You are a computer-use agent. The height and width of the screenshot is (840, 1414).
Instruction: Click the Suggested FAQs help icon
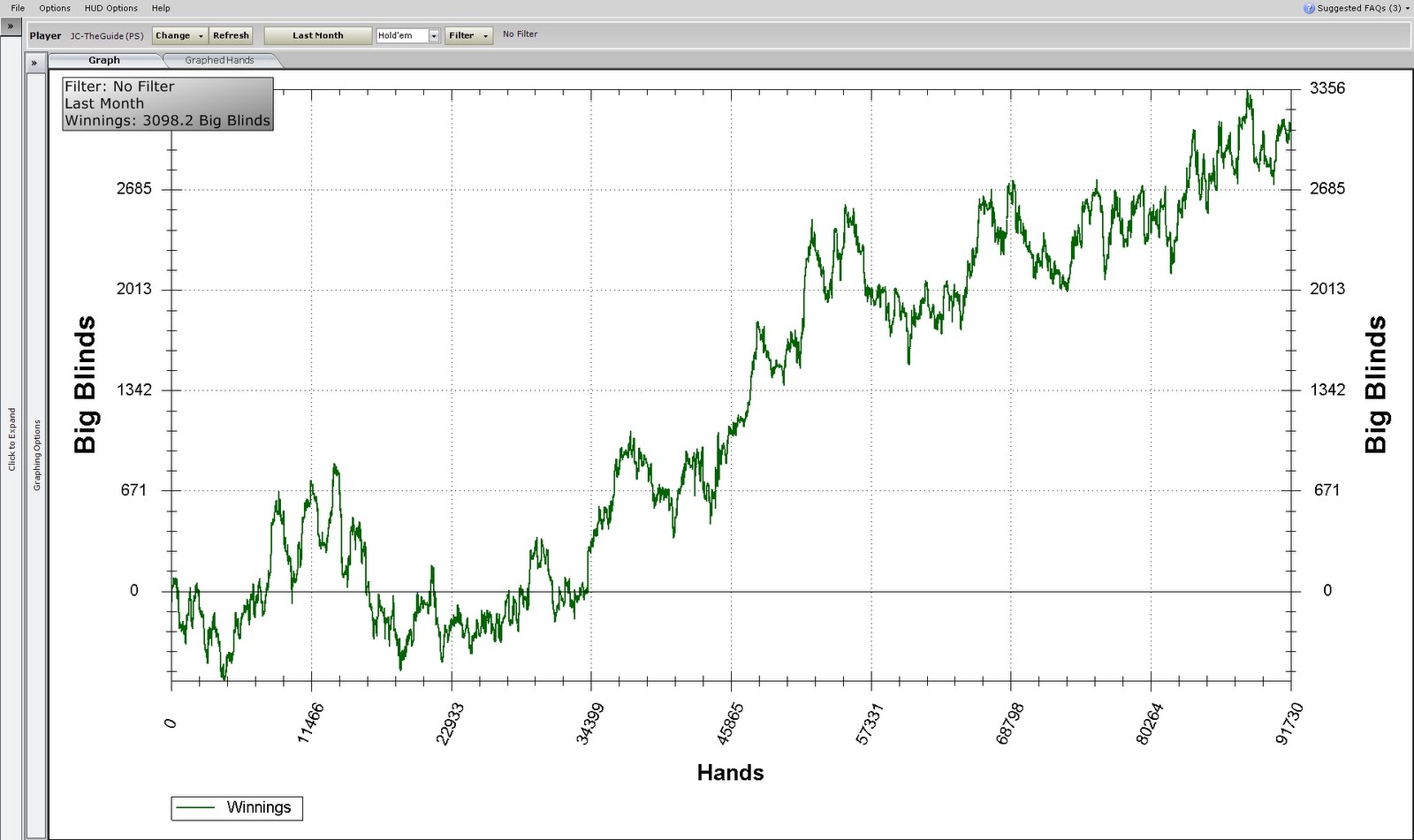click(1309, 8)
